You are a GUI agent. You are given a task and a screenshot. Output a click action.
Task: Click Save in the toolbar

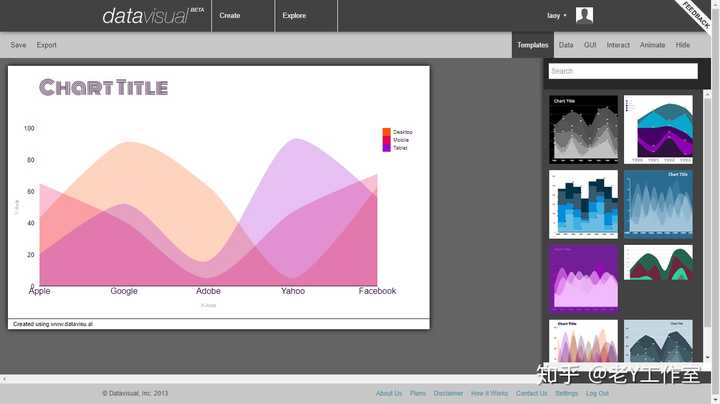click(18, 45)
